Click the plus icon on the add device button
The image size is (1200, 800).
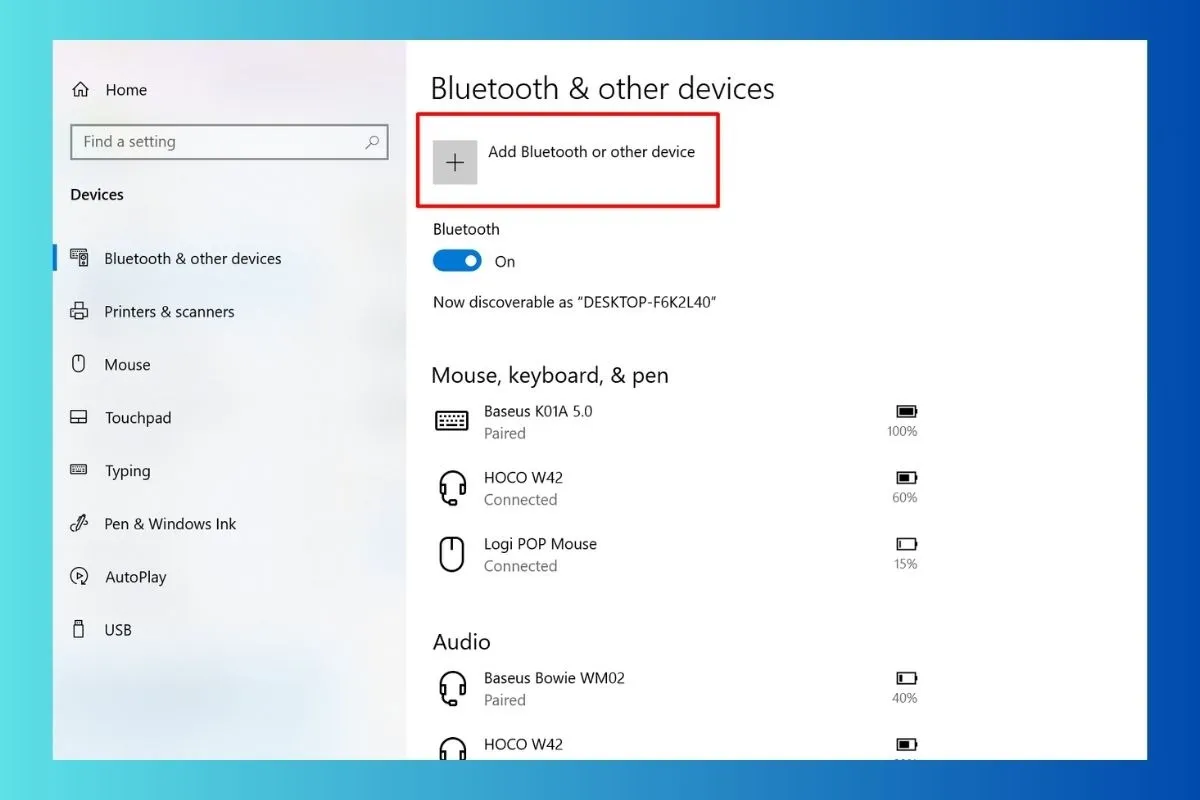tap(455, 161)
